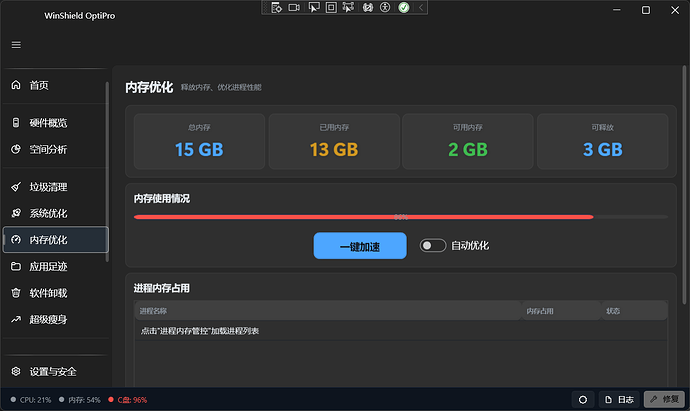Click the 2 GB available memory value
The height and width of the screenshot is (411, 690).
coord(468,150)
